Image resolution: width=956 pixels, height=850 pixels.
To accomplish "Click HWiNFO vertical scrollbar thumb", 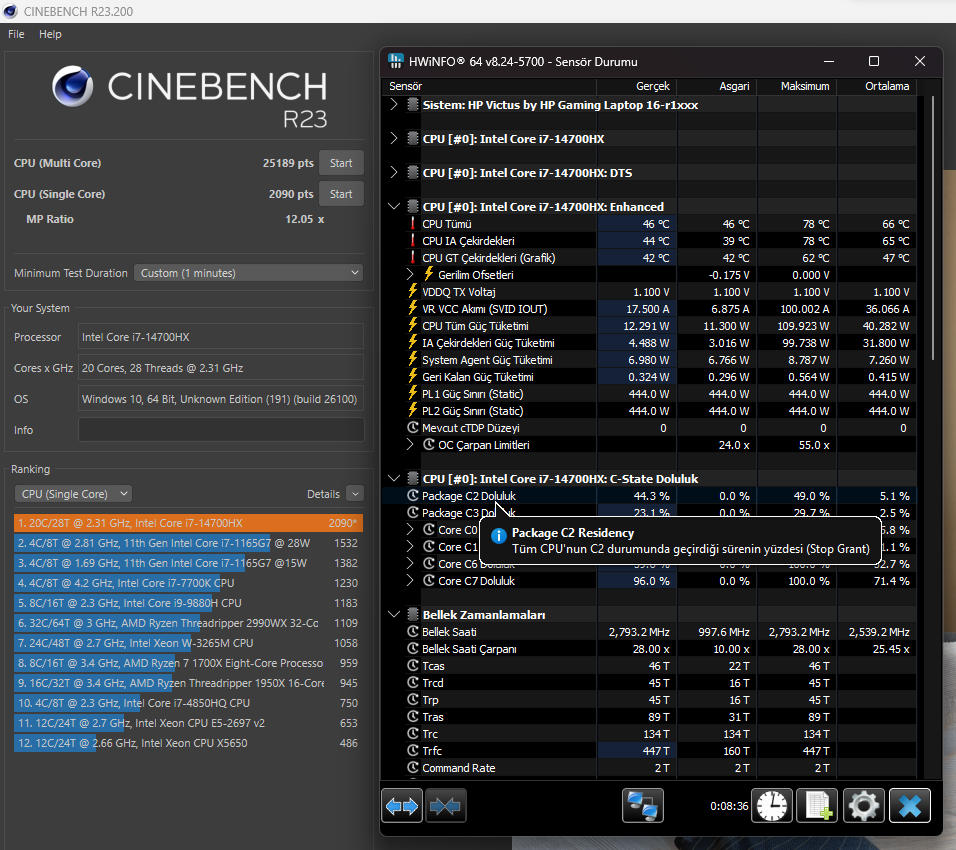I will click(x=933, y=229).
